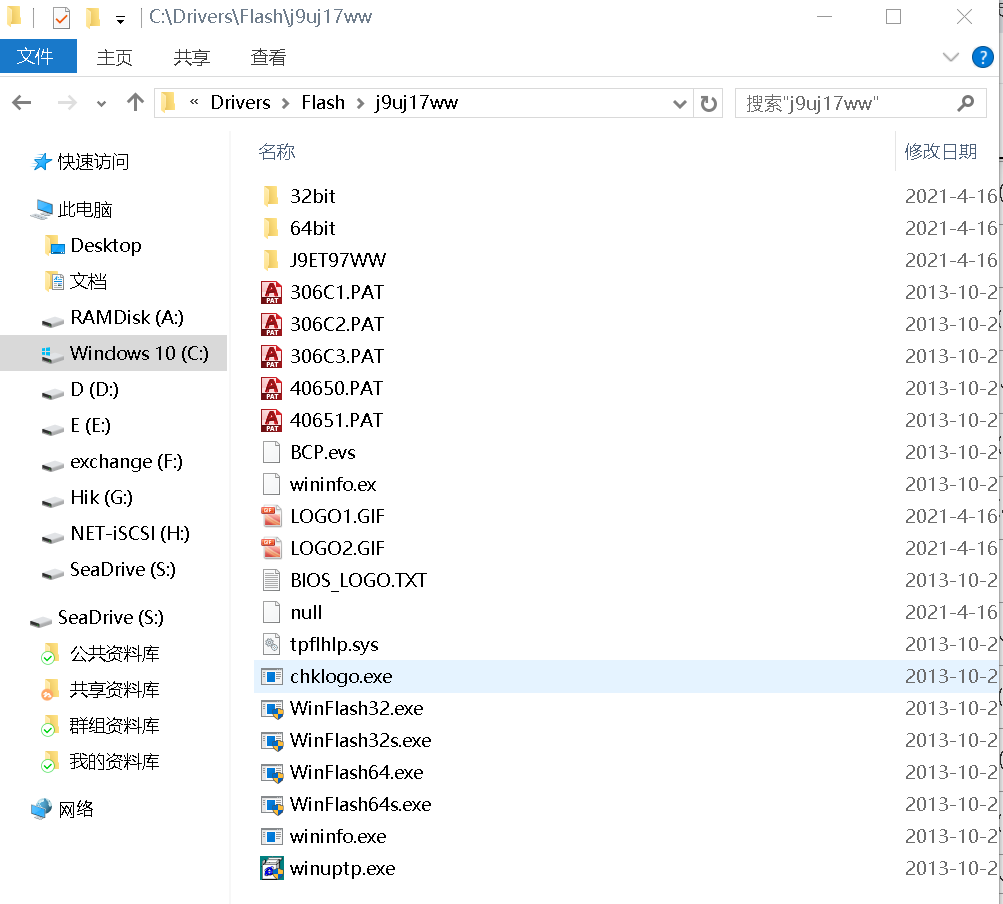
Task: Open 快速访问 Quick access
Action: (x=81, y=162)
